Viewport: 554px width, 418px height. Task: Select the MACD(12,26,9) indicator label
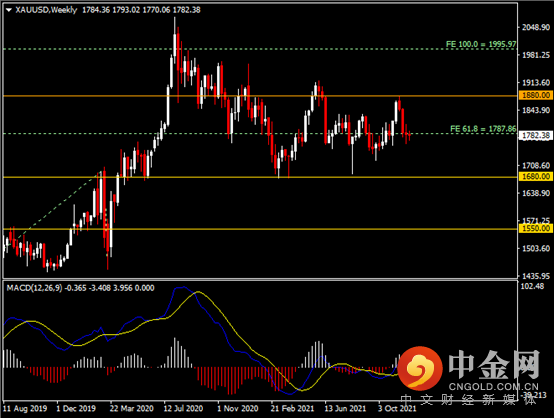pyautogui.click(x=34, y=288)
